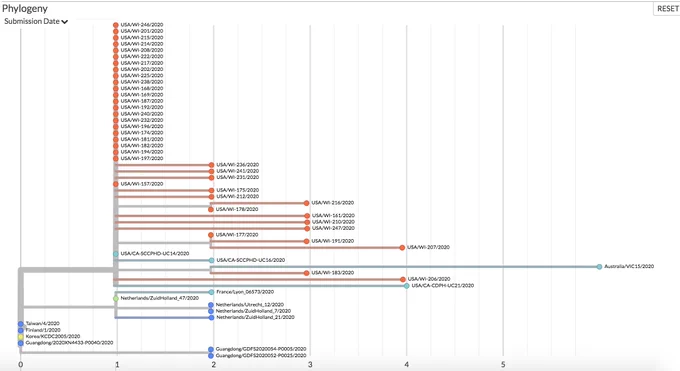This screenshot has width=680, height=371.
Task: Click the USA/WI-177/2020 label
Action: click(x=237, y=235)
